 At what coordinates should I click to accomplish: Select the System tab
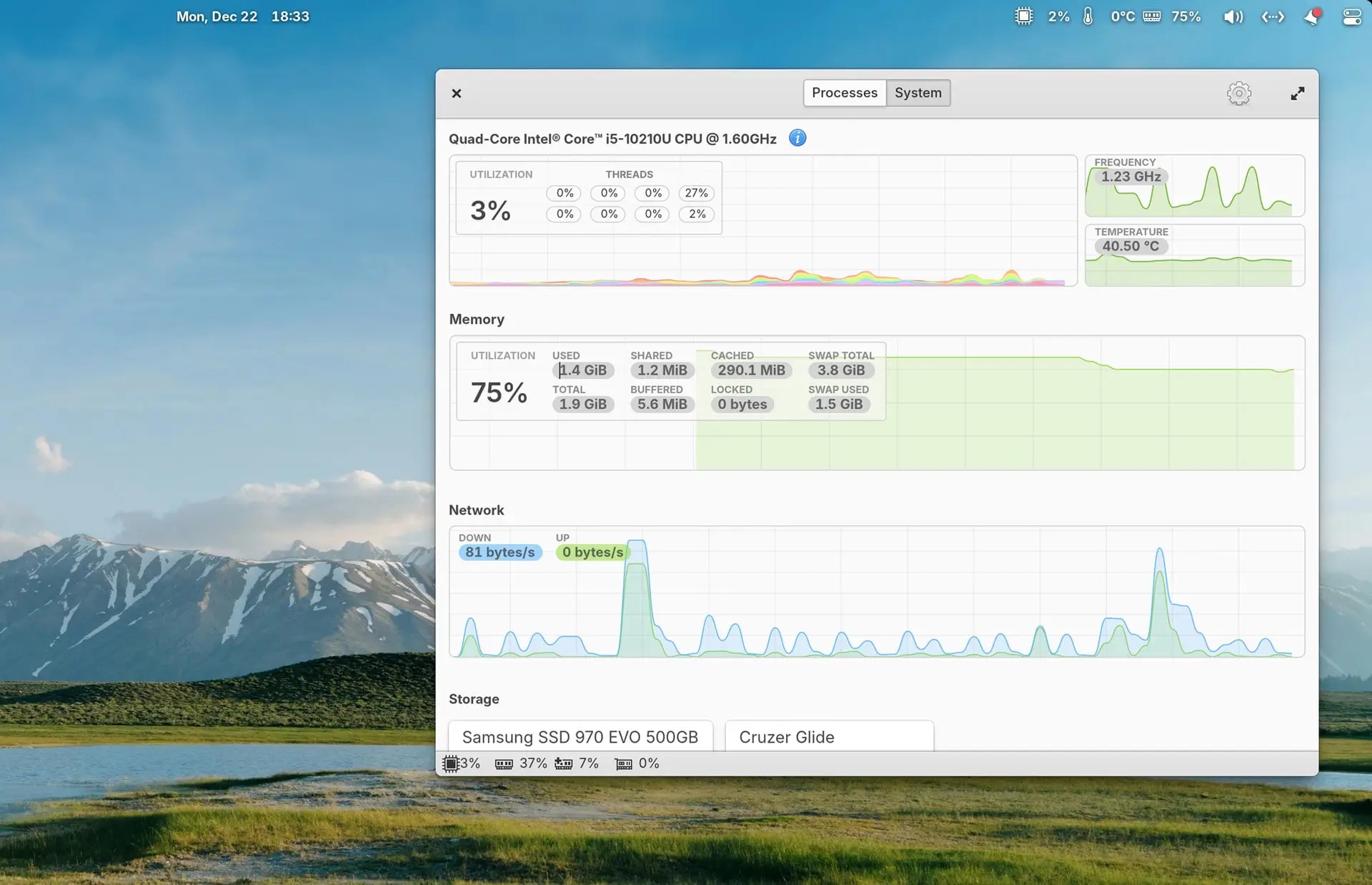point(918,93)
